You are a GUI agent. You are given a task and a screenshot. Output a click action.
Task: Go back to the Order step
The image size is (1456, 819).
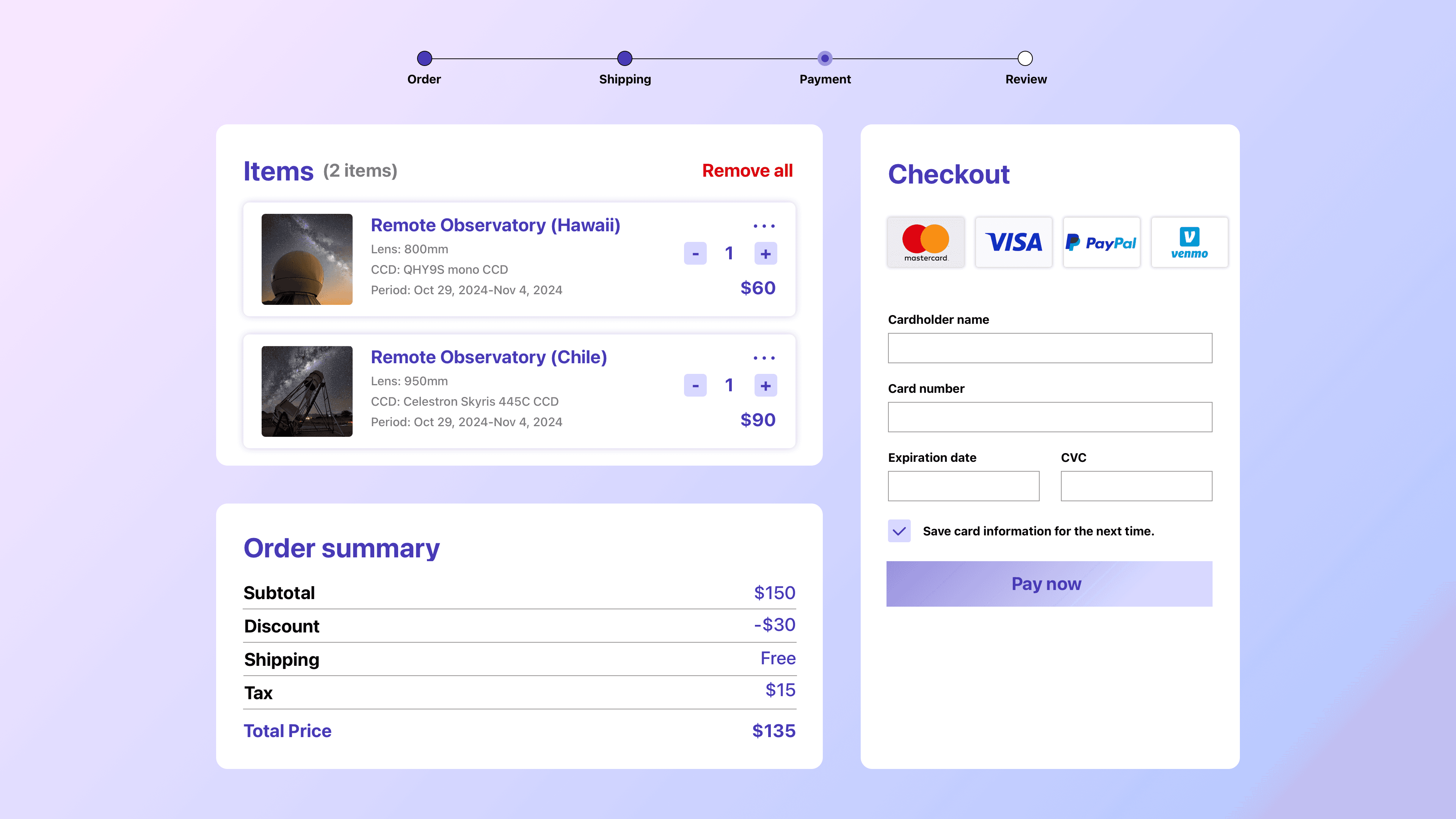click(425, 58)
